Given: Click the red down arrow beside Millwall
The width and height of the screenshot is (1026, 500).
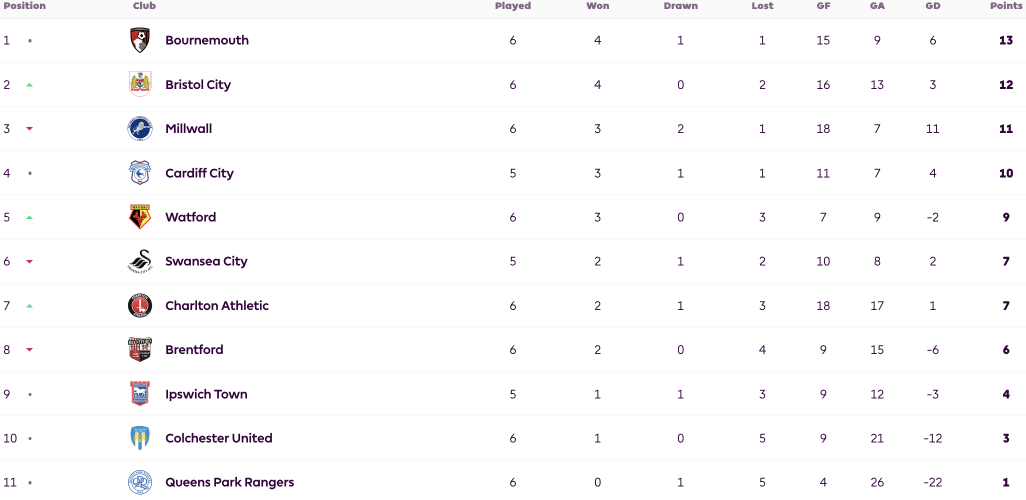Looking at the screenshot, I should point(29,129).
